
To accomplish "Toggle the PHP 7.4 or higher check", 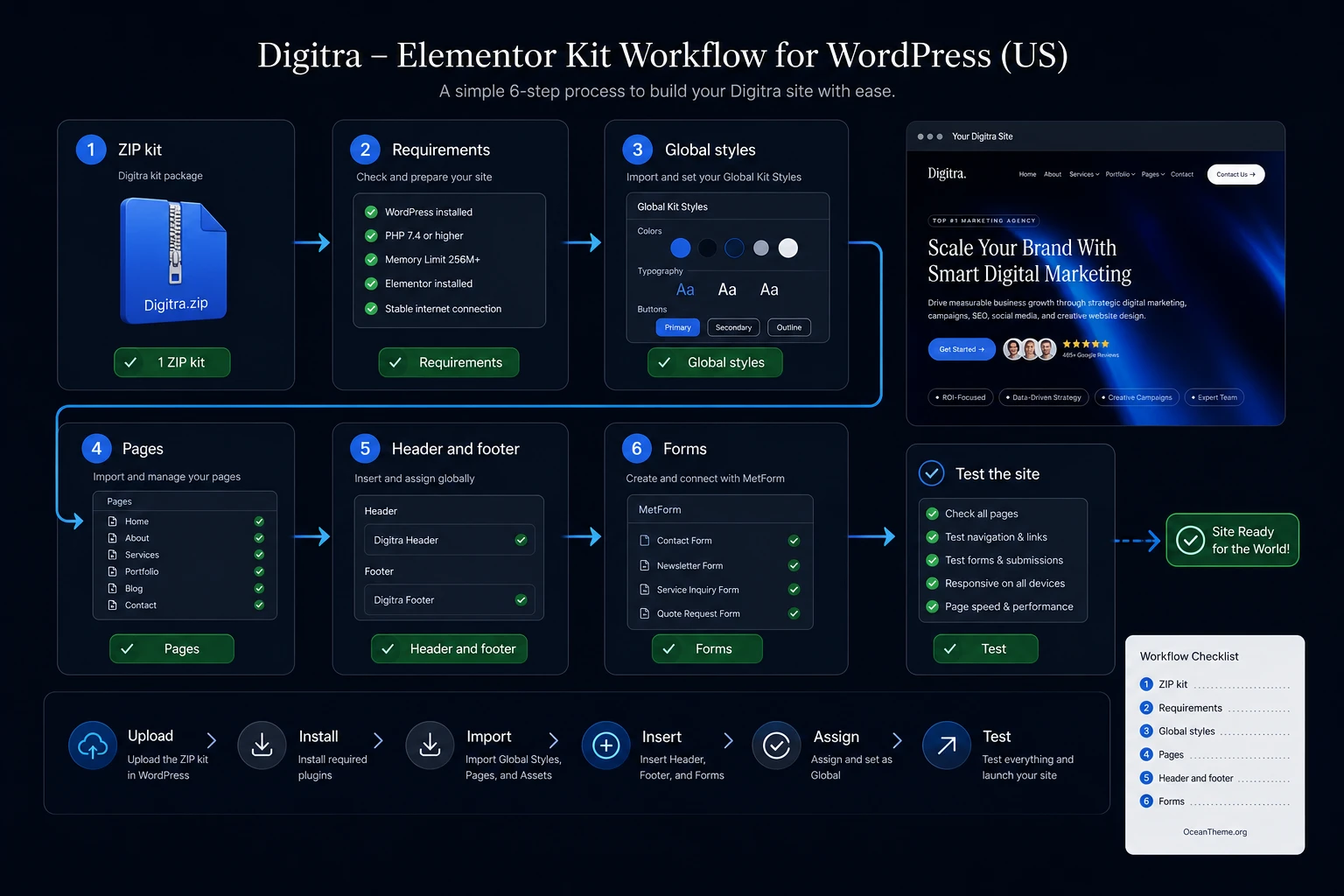I will coord(371,235).
